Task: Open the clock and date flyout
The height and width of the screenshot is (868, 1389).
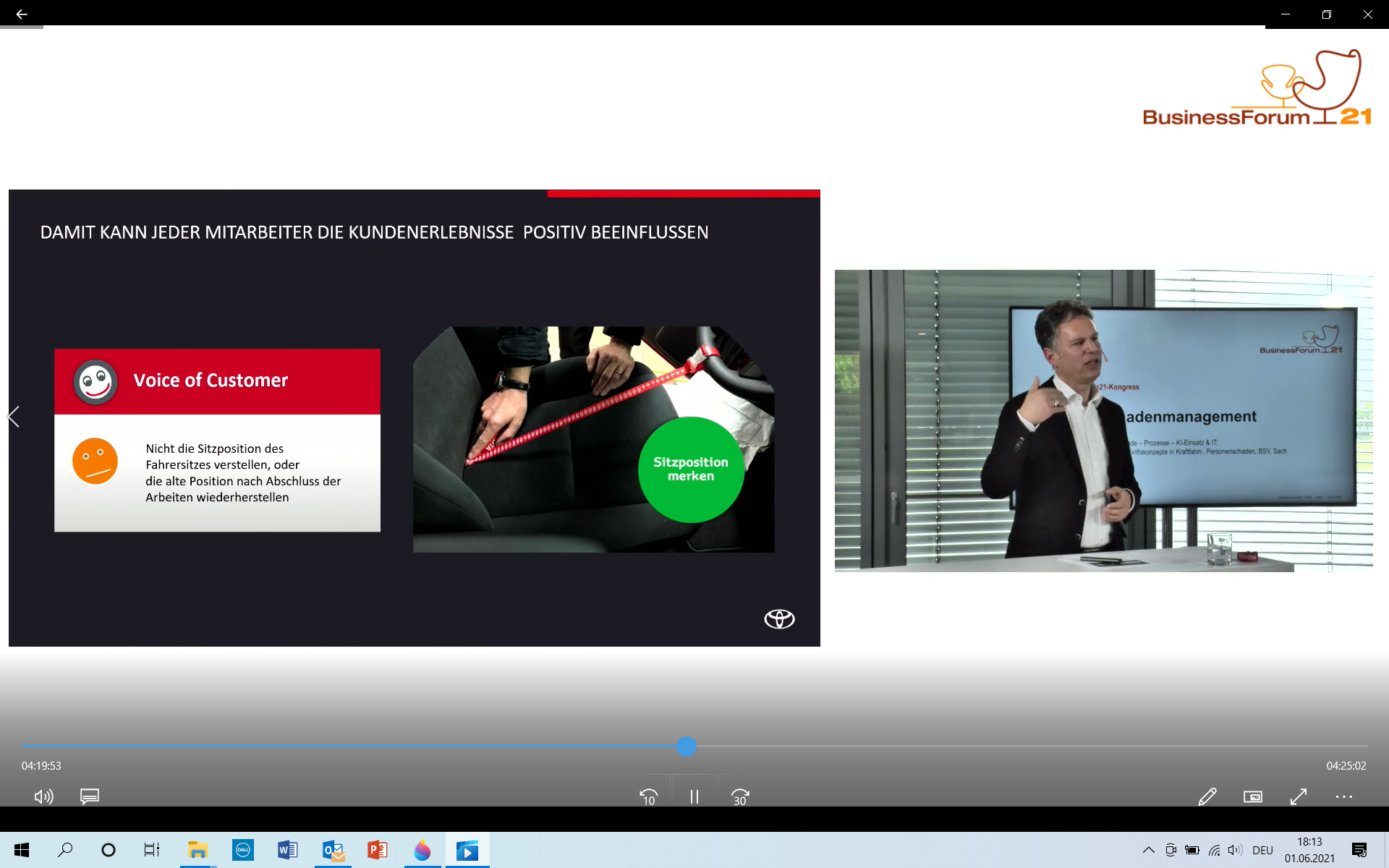Action: (x=1309, y=850)
